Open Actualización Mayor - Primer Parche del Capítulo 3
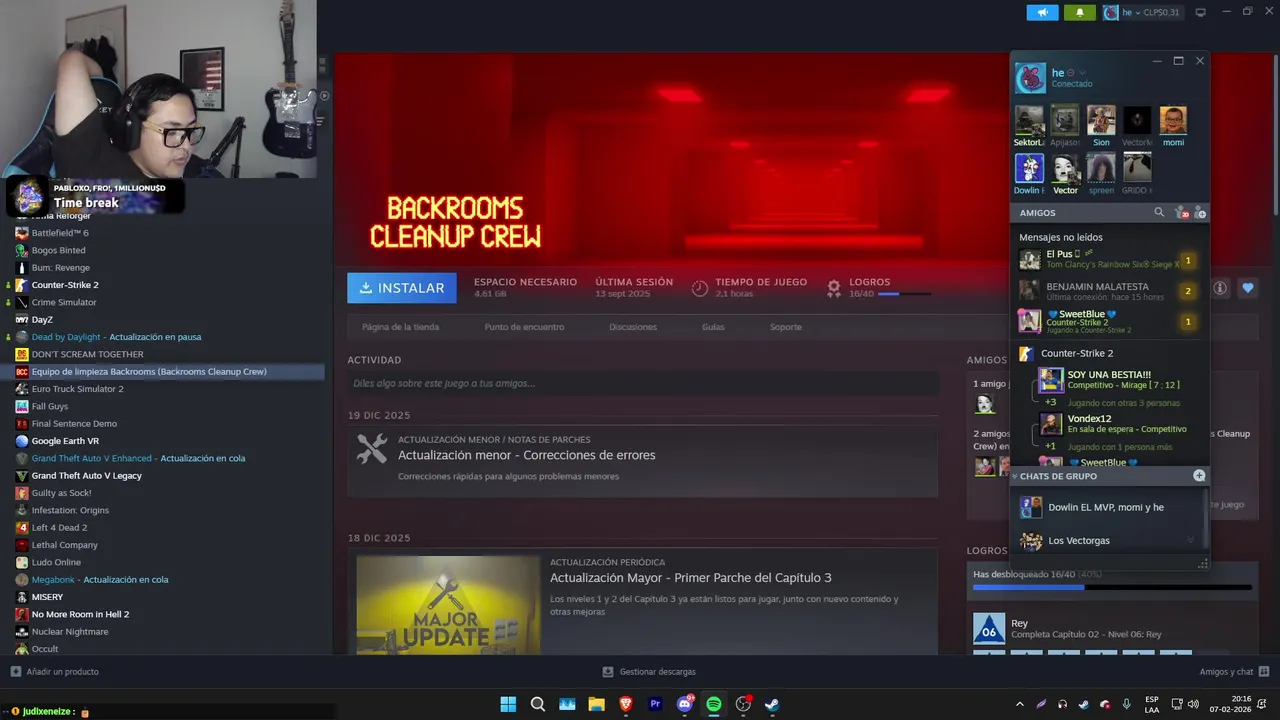This screenshot has height=720, width=1280. tap(691, 578)
